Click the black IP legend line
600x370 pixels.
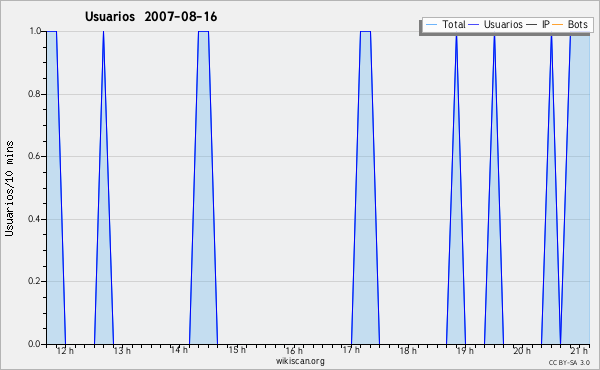tap(532, 25)
